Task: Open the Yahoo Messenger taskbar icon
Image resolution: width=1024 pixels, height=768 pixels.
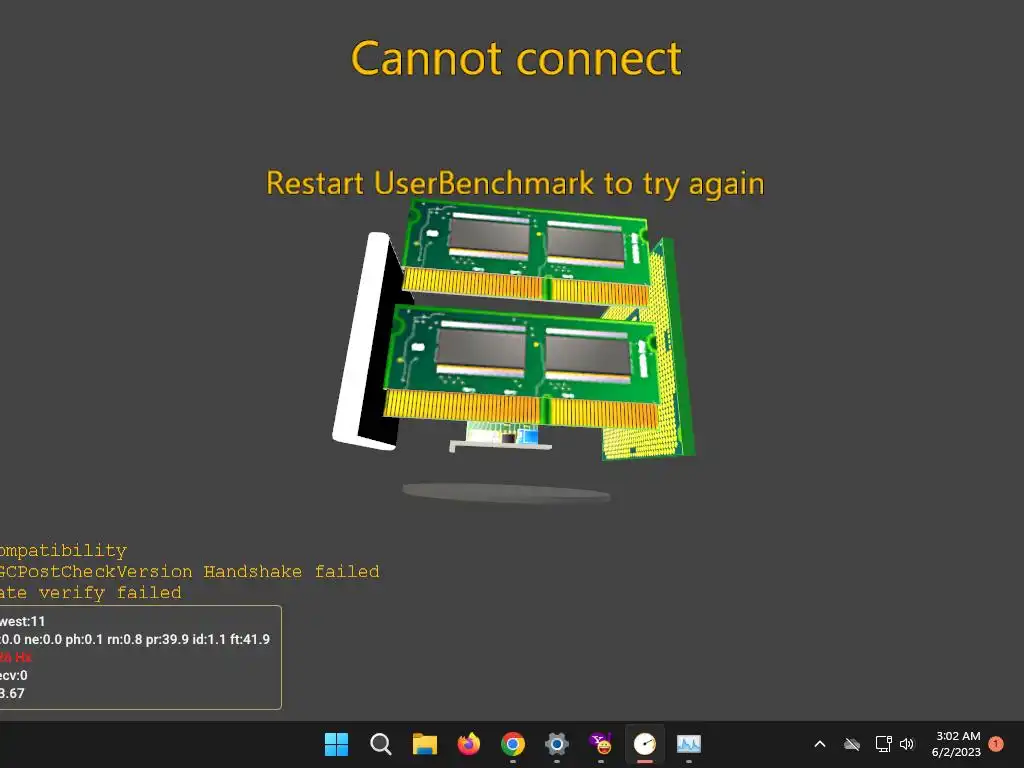Action: (x=601, y=744)
